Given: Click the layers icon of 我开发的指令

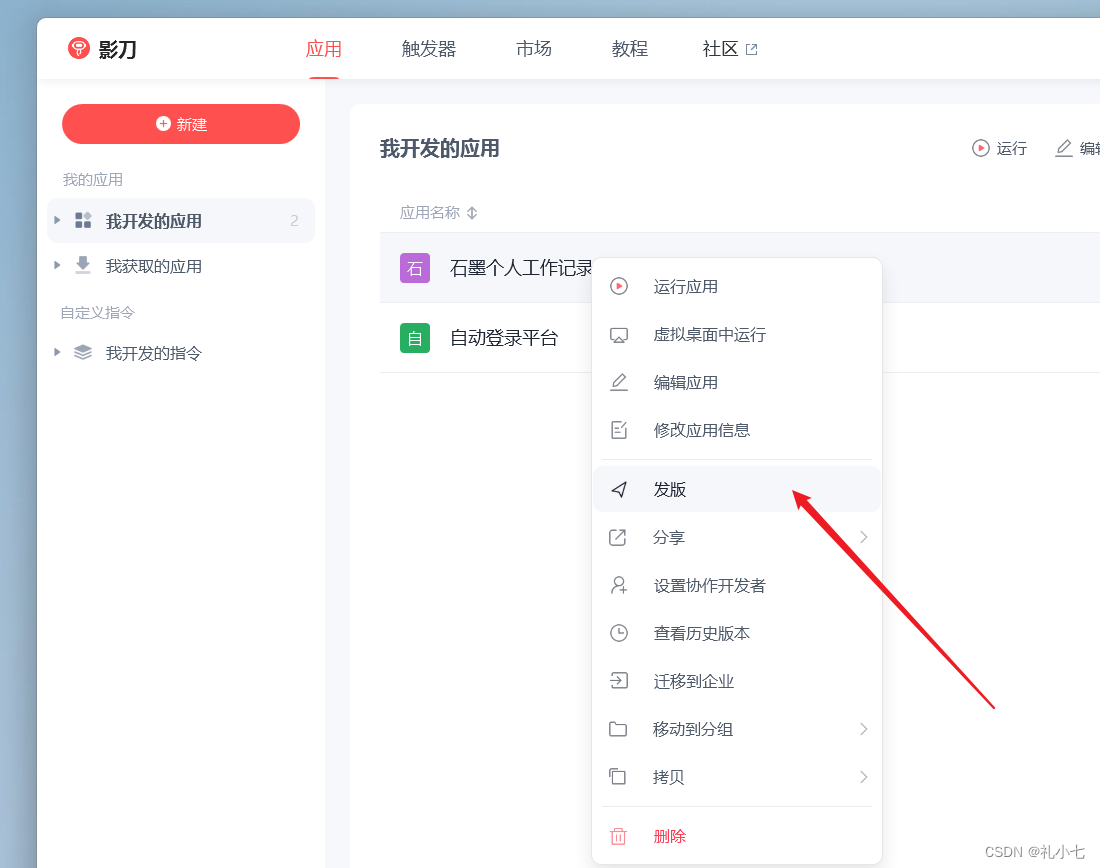Looking at the screenshot, I should pos(83,352).
